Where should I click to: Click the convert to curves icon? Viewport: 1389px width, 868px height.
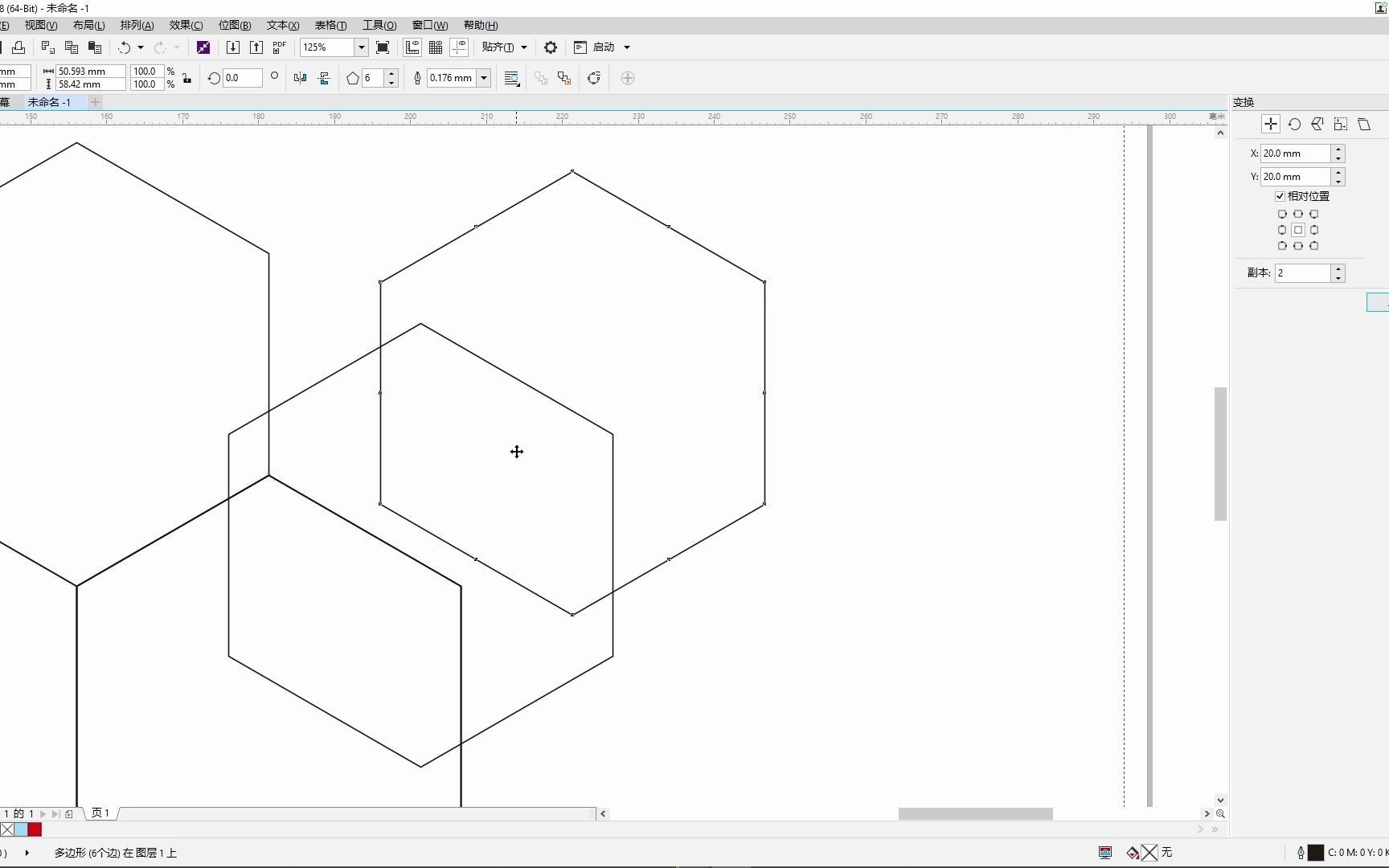[x=594, y=78]
